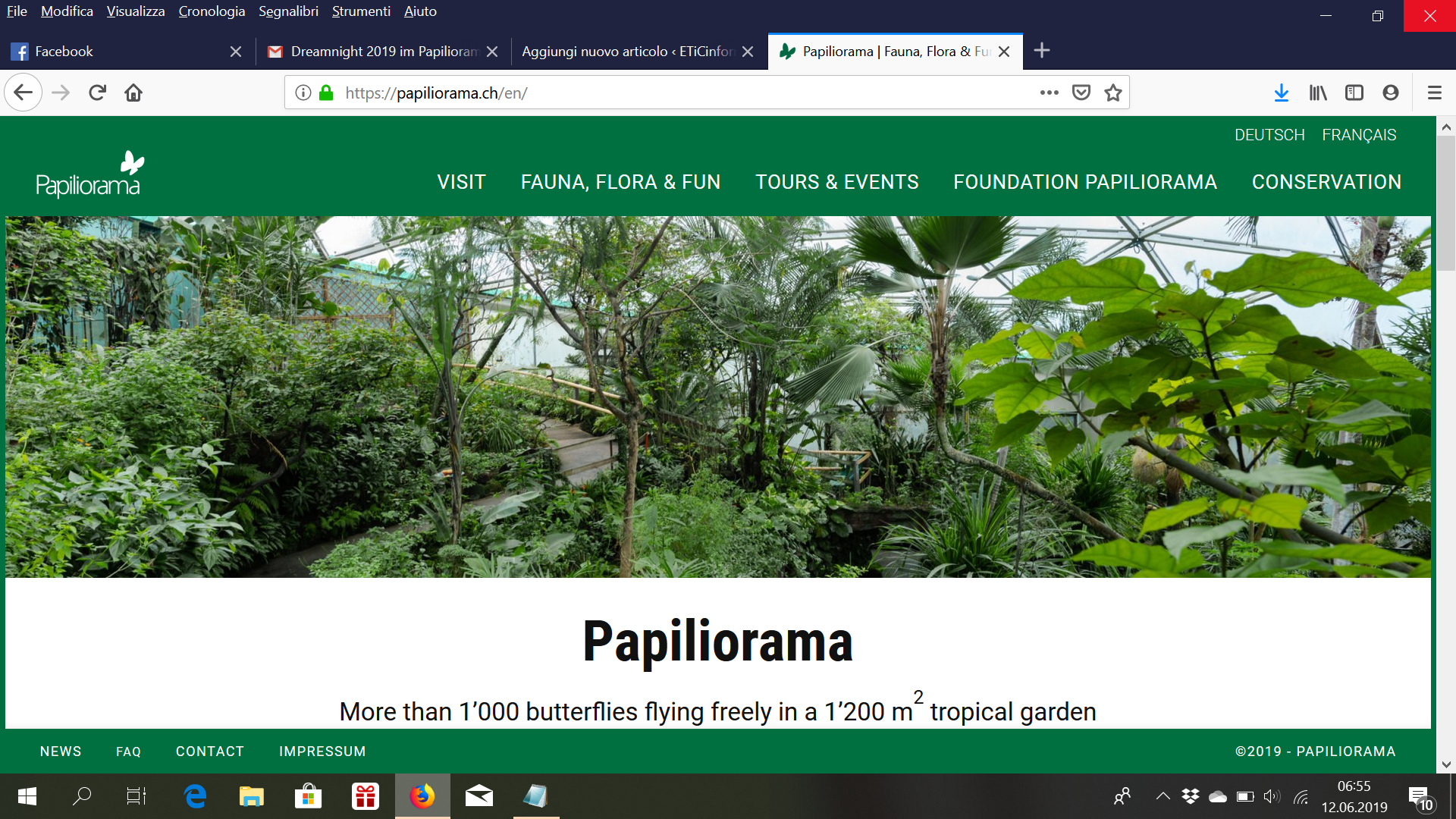Open a new browser tab

[1042, 51]
